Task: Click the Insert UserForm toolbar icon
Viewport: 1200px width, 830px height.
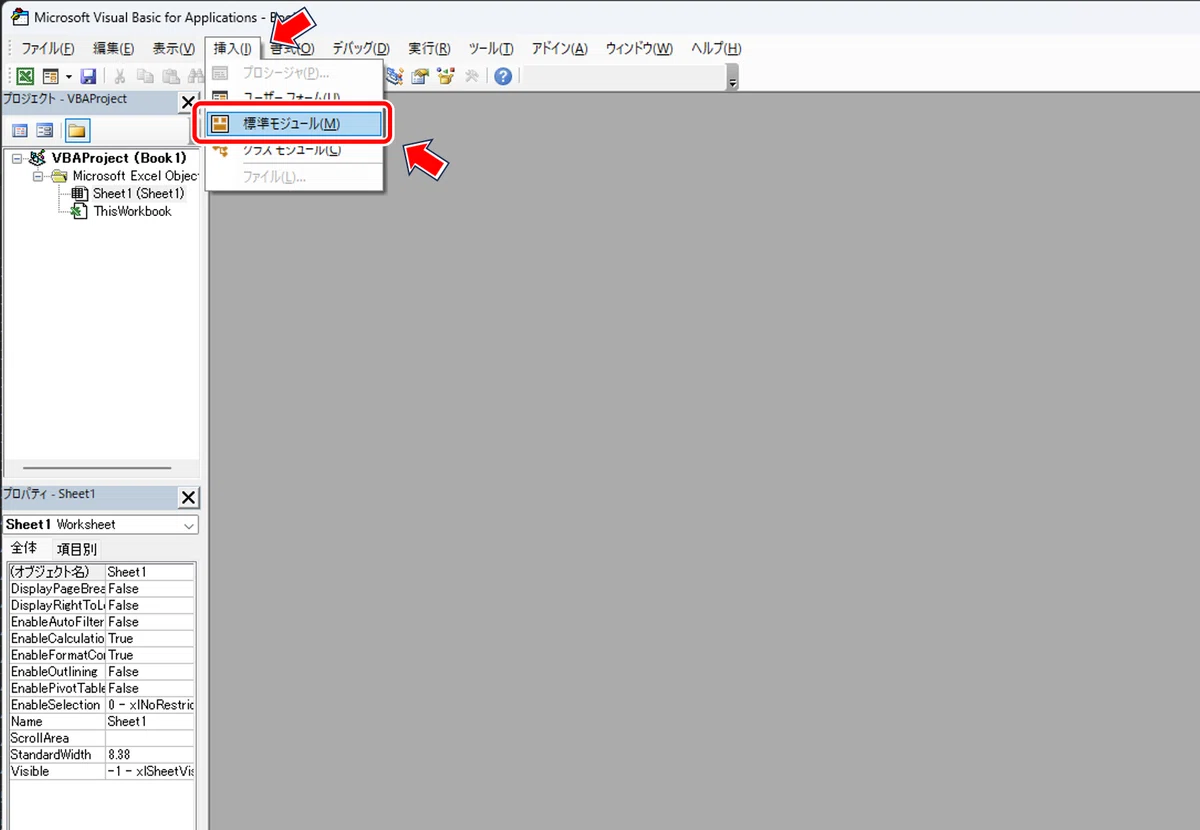Action: 50,76
